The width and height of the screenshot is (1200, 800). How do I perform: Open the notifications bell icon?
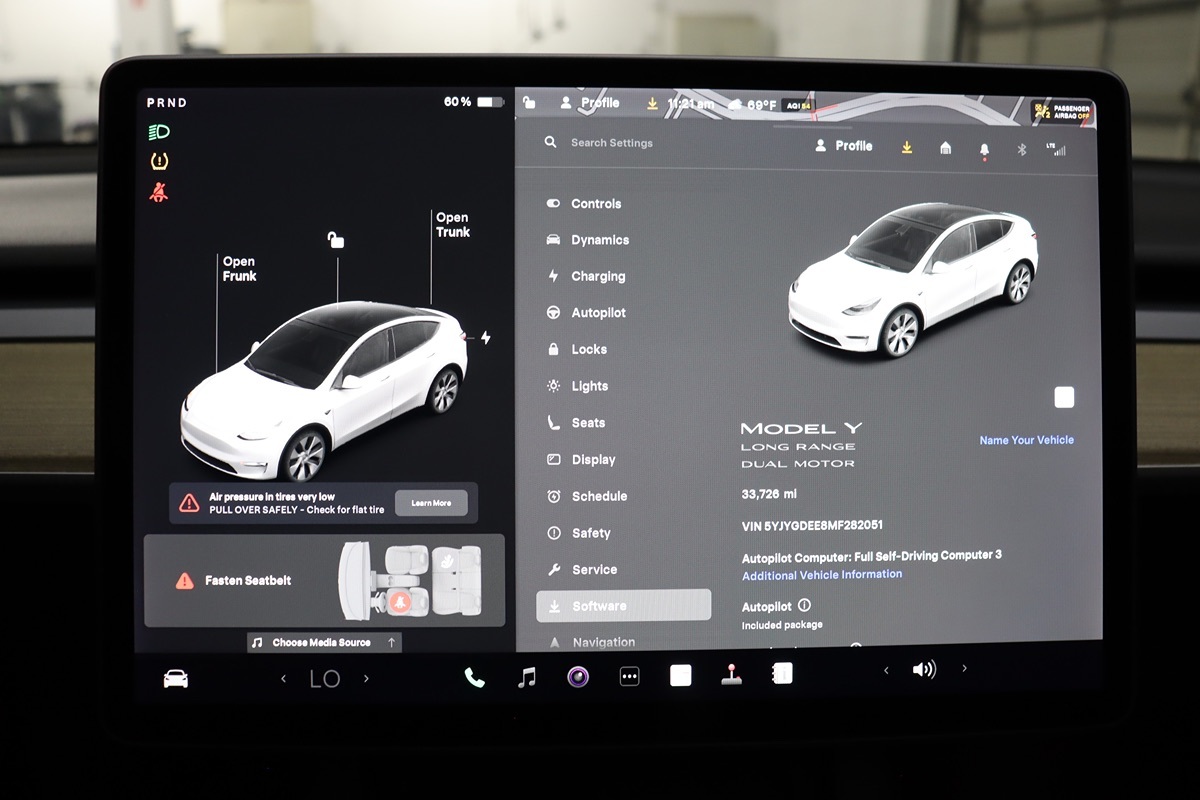click(984, 150)
